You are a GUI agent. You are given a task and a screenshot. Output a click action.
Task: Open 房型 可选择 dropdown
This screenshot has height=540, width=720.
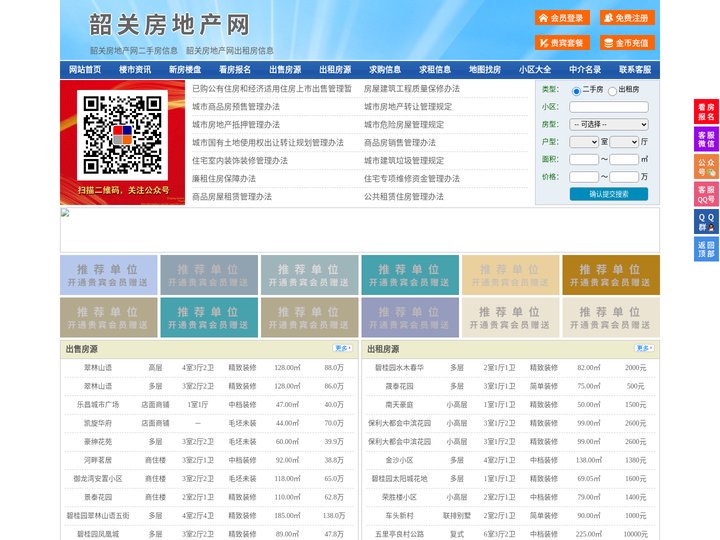609,124
